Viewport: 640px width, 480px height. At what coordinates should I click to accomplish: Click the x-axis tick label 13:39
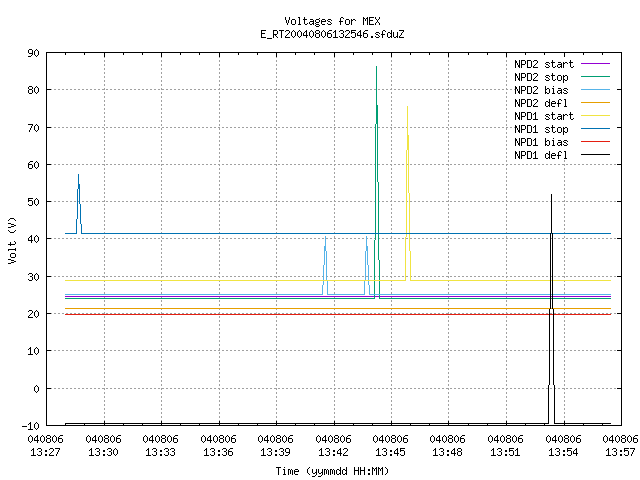coord(276,452)
